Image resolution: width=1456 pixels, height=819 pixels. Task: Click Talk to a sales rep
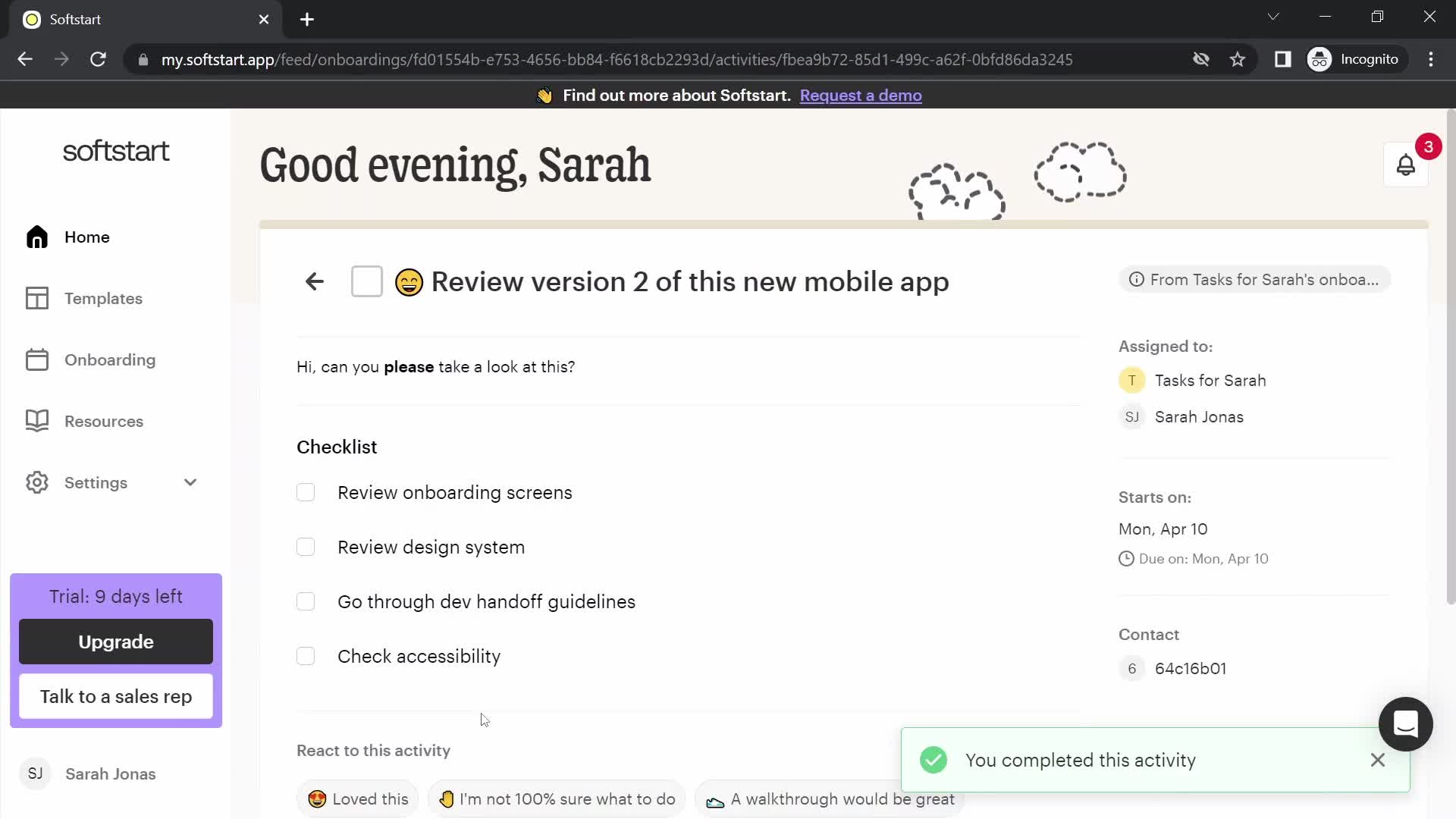[x=116, y=696]
